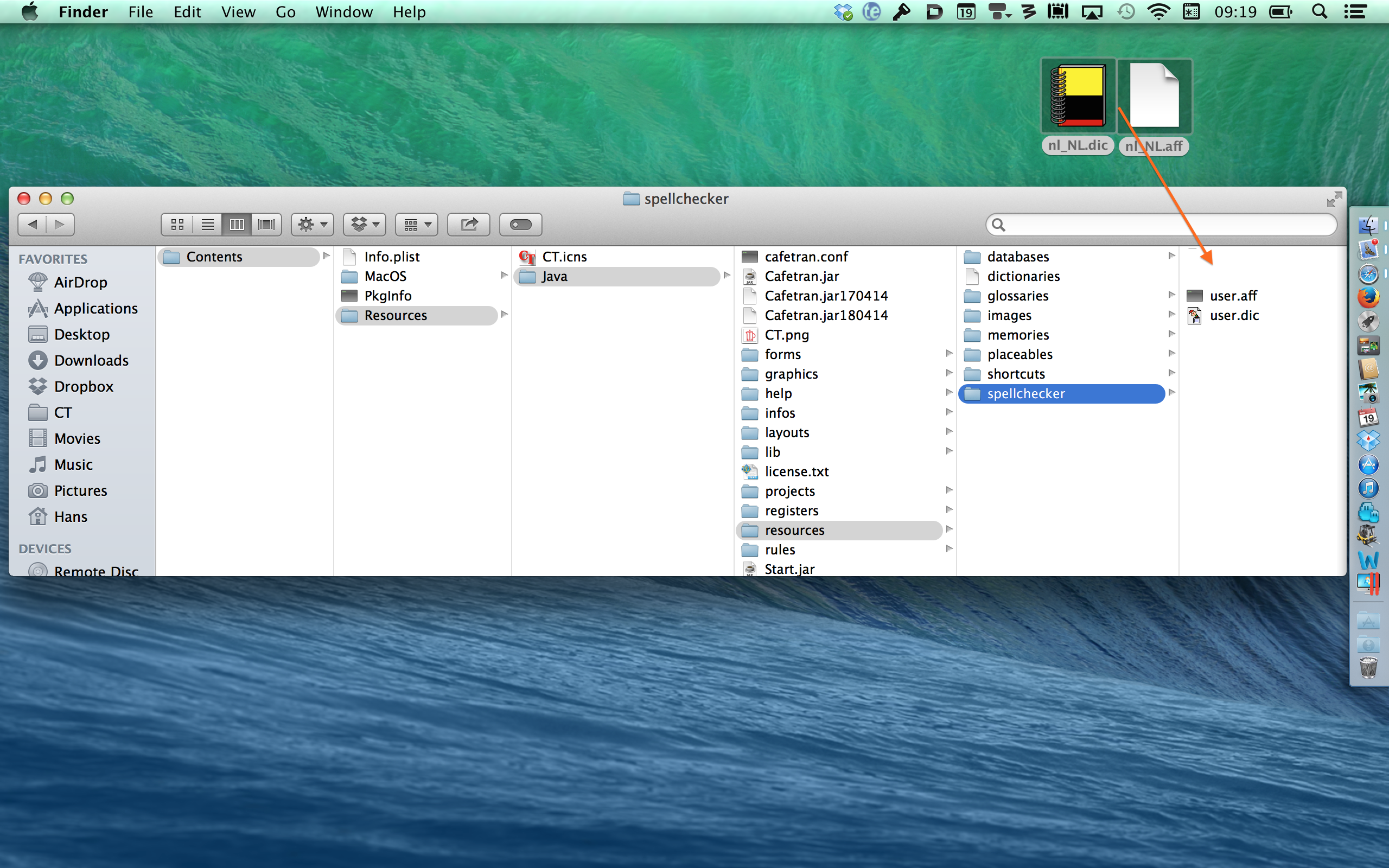The height and width of the screenshot is (868, 1389).
Task: Open the Dropbox toolbar dropdown
Action: click(365, 225)
